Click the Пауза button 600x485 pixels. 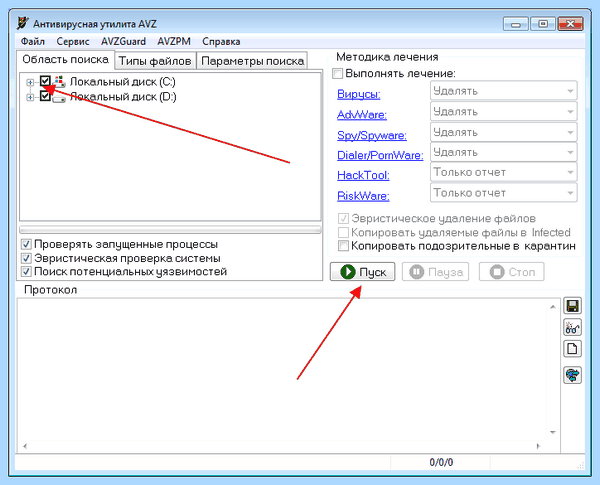click(x=435, y=272)
